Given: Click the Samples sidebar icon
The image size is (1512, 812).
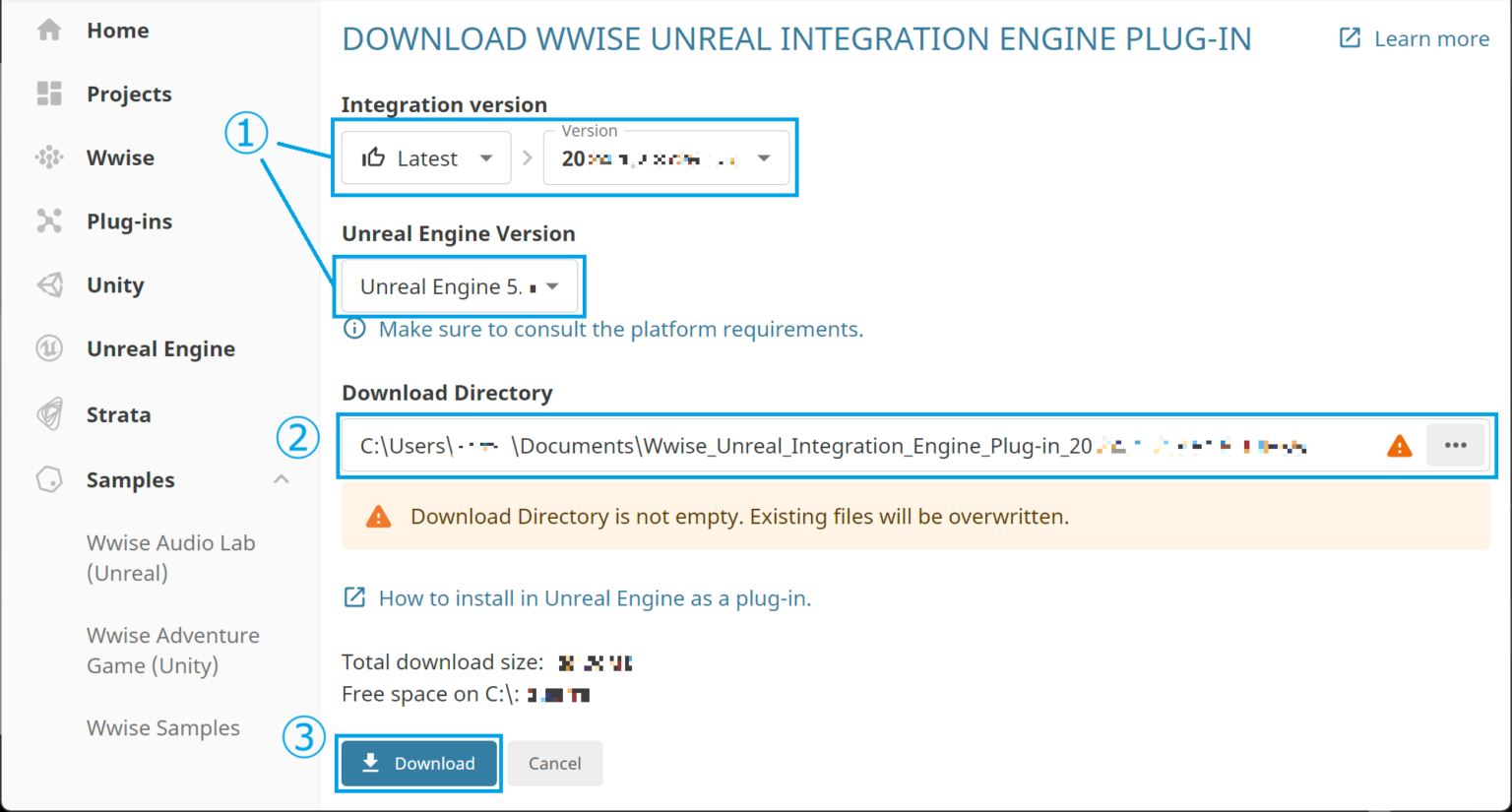Looking at the screenshot, I should point(48,479).
